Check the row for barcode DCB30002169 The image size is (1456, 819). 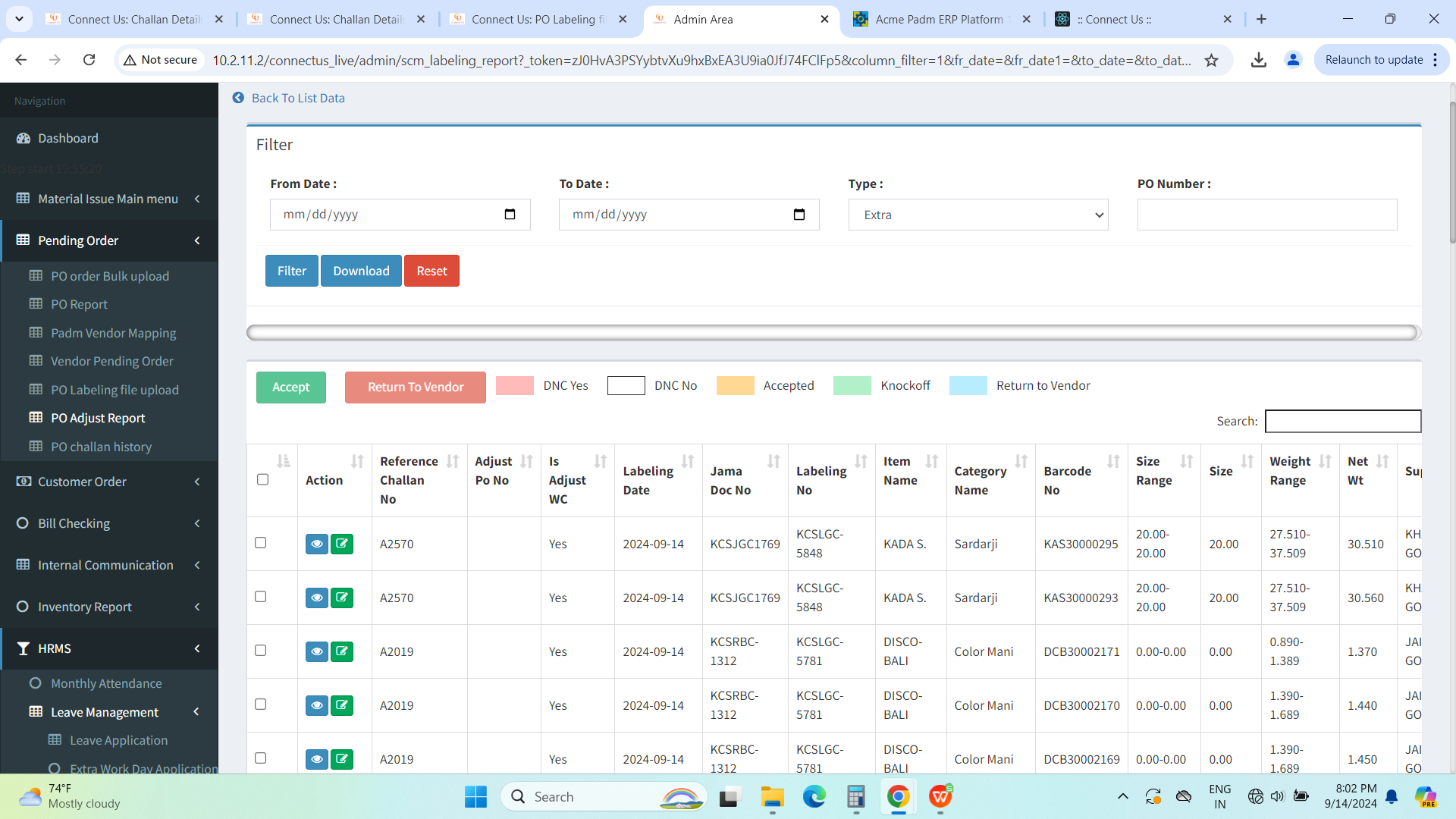260,758
